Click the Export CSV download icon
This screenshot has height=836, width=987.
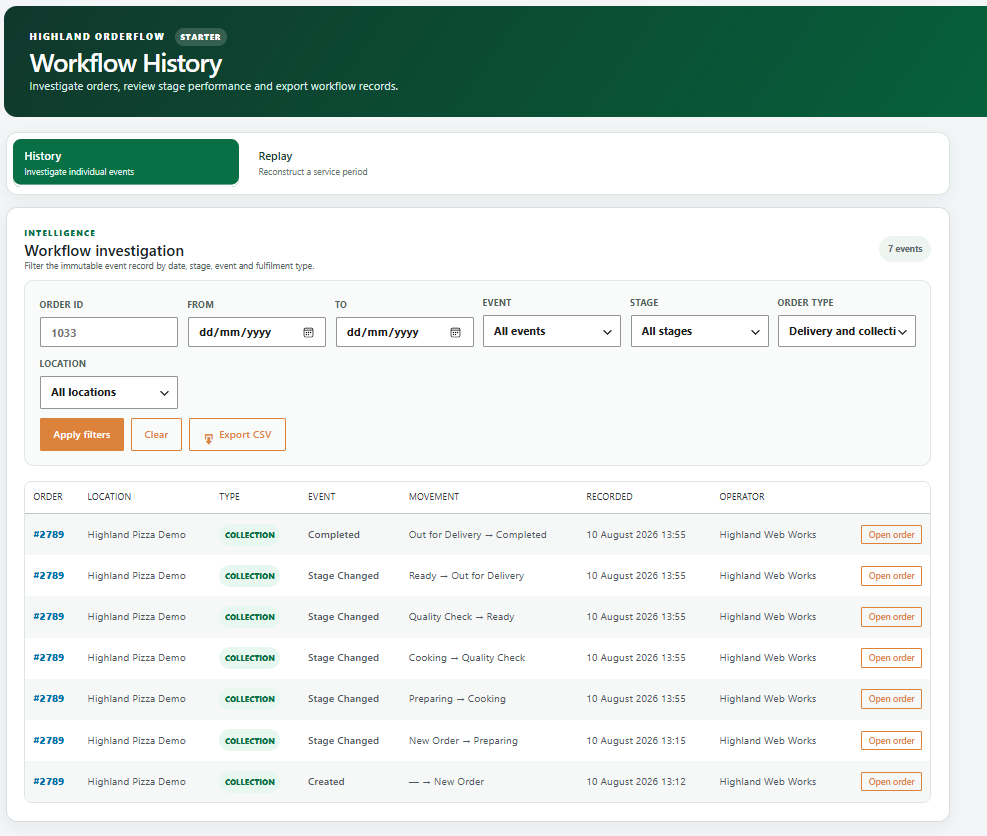(x=208, y=439)
